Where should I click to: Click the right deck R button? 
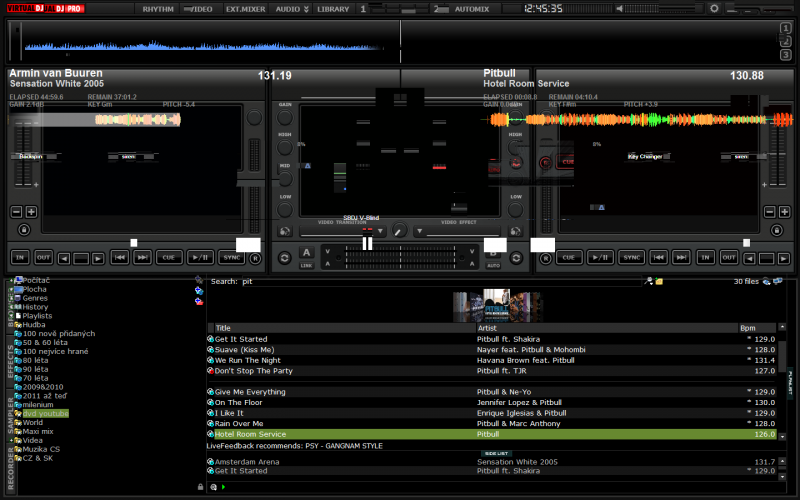[545, 259]
